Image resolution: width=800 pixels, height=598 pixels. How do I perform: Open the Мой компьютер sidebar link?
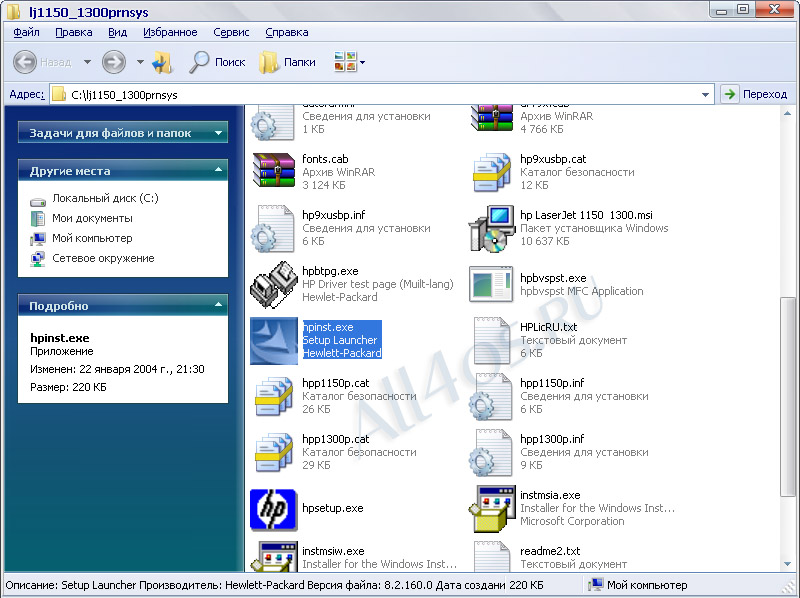point(92,238)
